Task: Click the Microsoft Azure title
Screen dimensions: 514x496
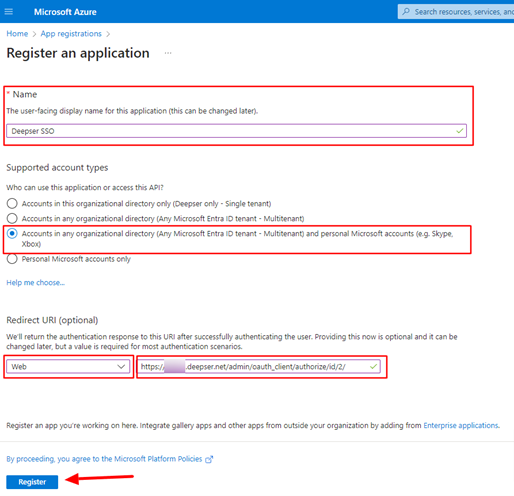Action: tap(65, 12)
